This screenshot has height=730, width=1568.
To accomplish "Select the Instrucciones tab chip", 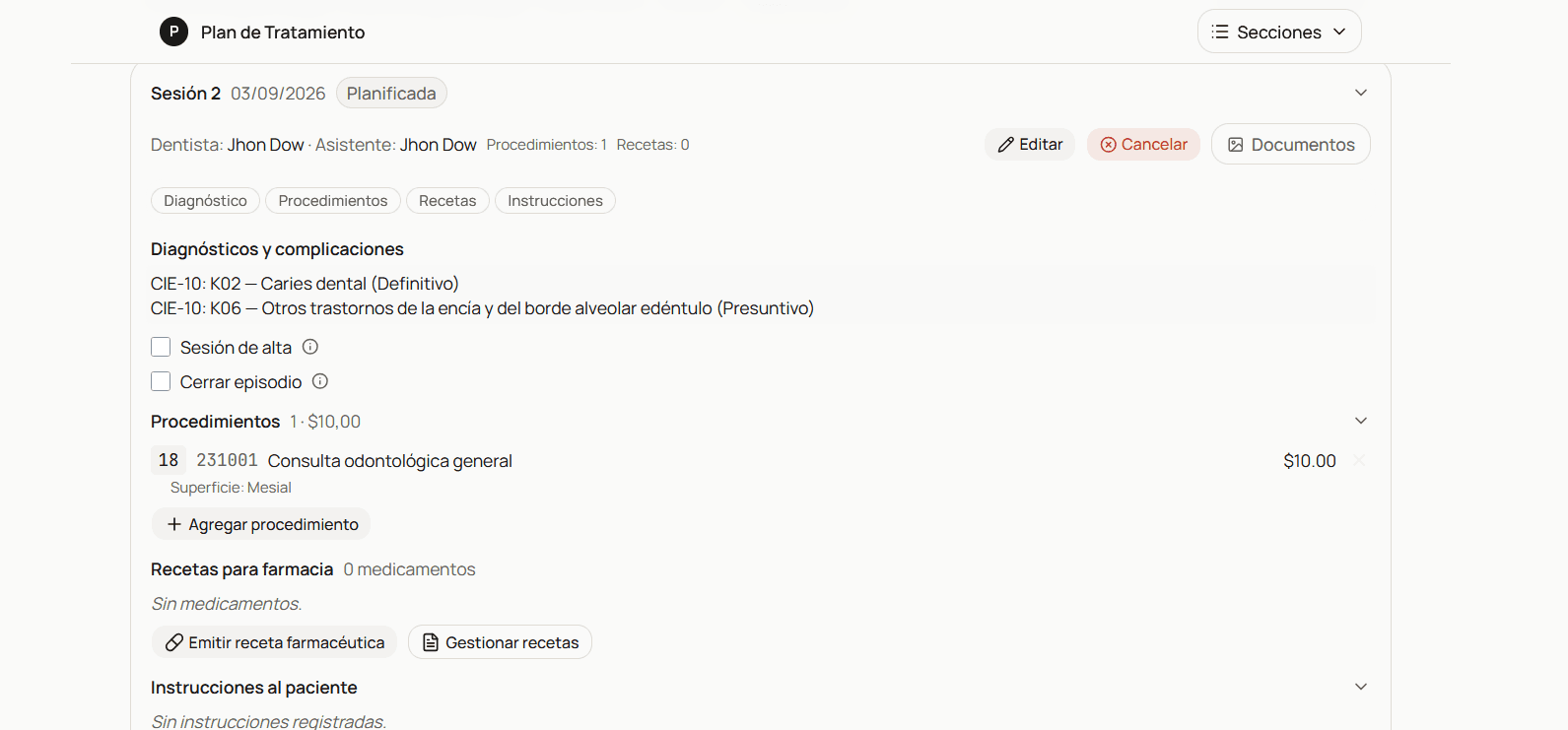I will [x=555, y=201].
